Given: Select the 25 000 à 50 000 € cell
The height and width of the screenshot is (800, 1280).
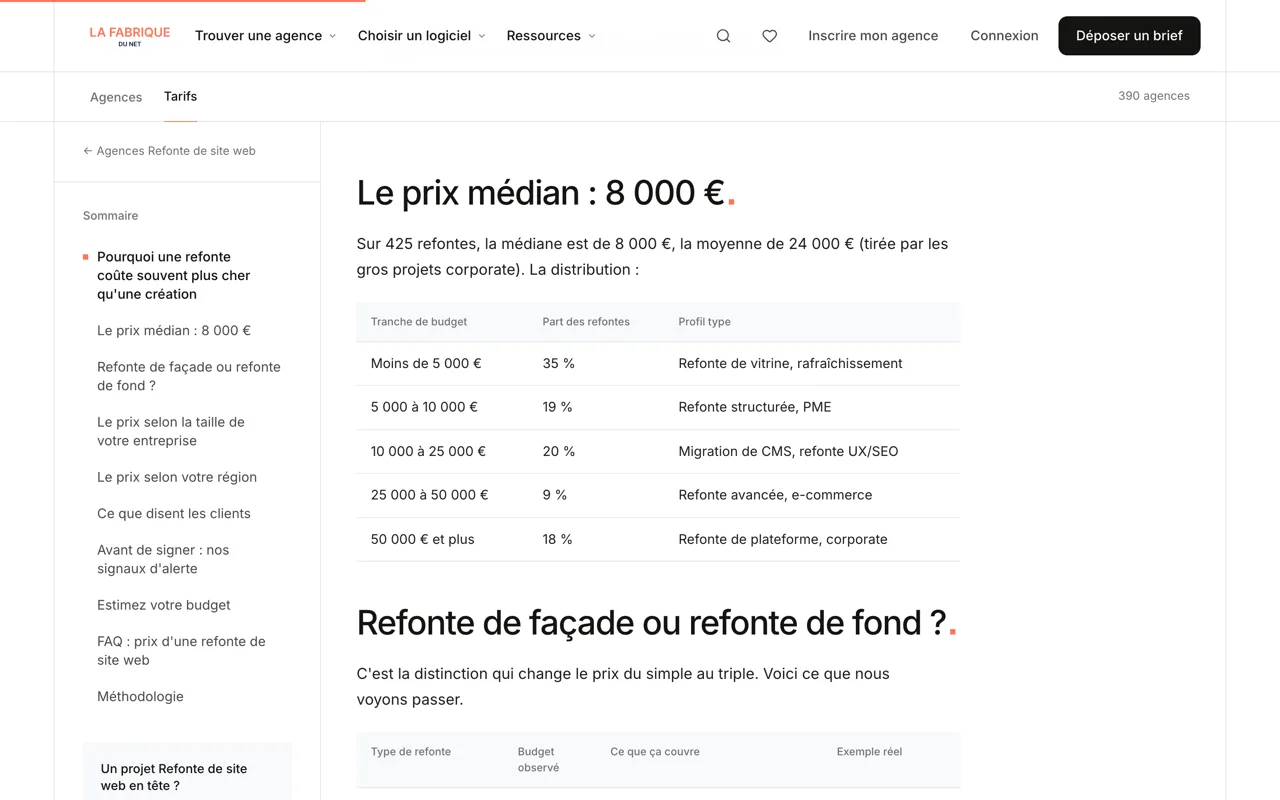Looking at the screenshot, I should tap(430, 495).
